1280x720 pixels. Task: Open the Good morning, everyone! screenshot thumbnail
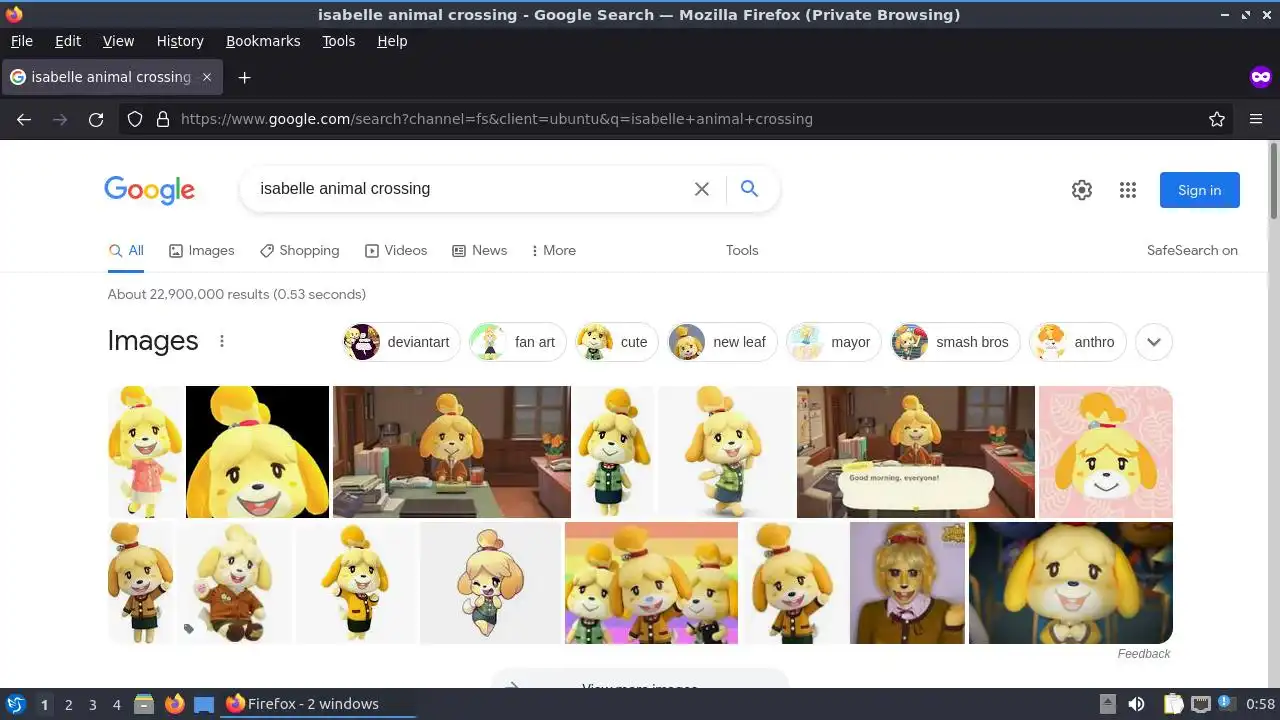(x=916, y=452)
